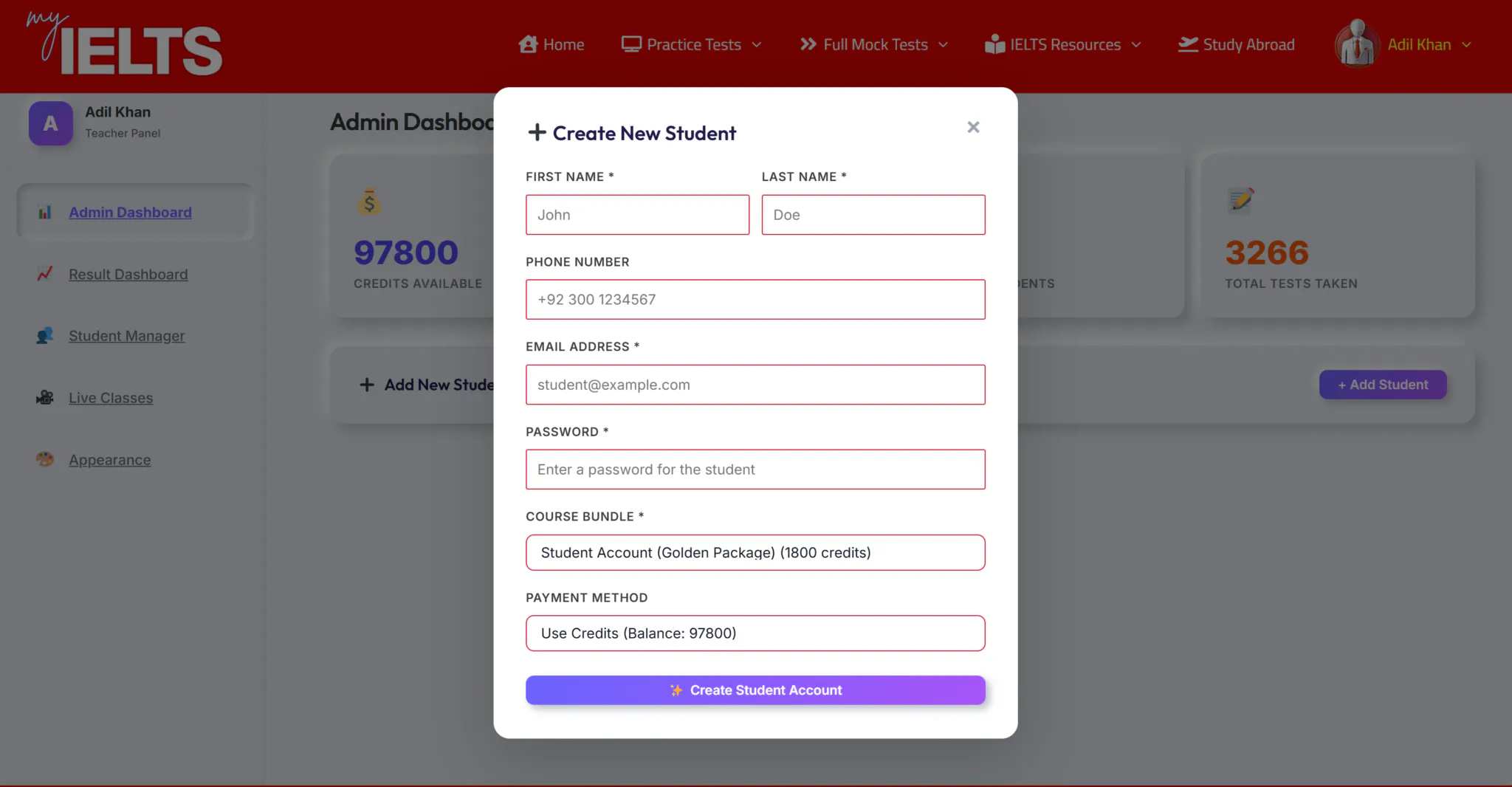Focus the Last Name field
Viewport: 1512px width, 787px height.
click(x=873, y=215)
